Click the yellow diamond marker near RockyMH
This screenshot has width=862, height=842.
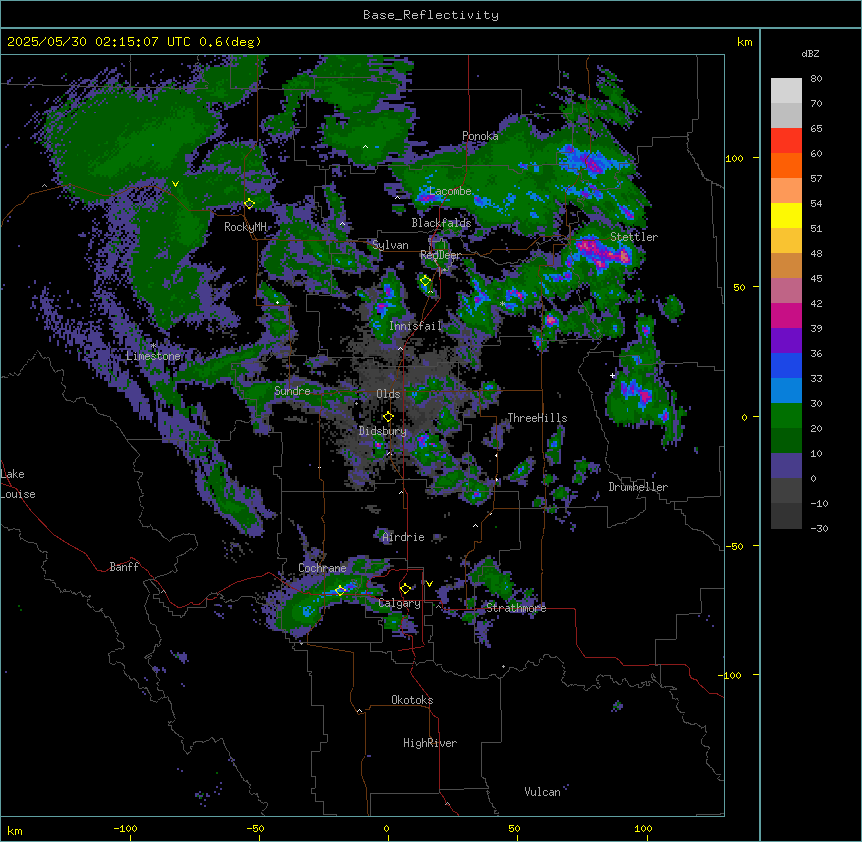pos(249,204)
